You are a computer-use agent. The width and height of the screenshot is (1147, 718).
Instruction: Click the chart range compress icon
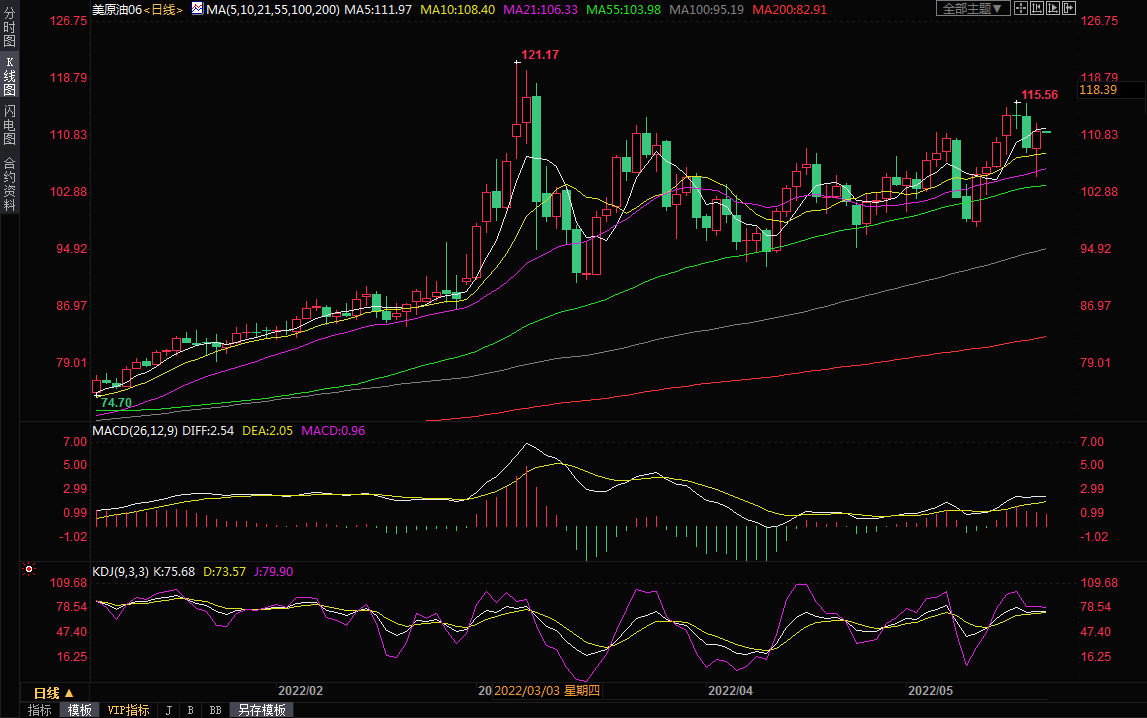1037,9
